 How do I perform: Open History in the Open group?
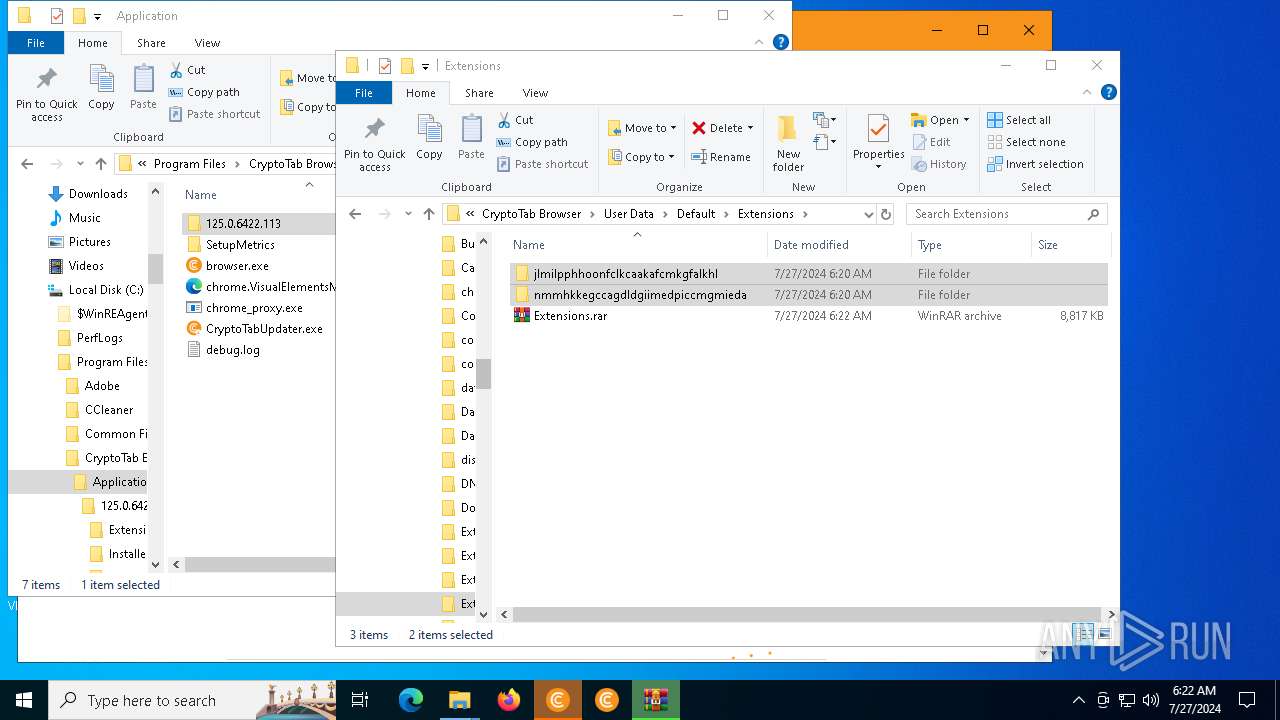click(x=939, y=164)
